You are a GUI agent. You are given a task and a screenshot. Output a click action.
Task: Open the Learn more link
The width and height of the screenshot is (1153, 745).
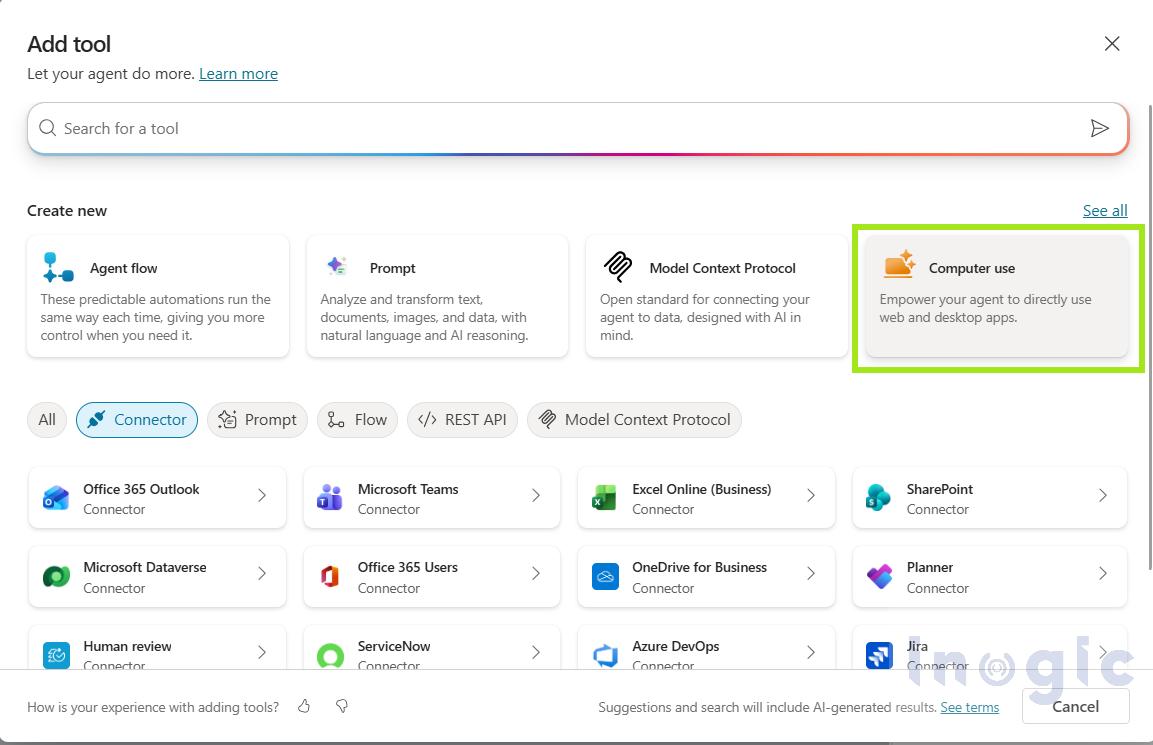coord(238,74)
